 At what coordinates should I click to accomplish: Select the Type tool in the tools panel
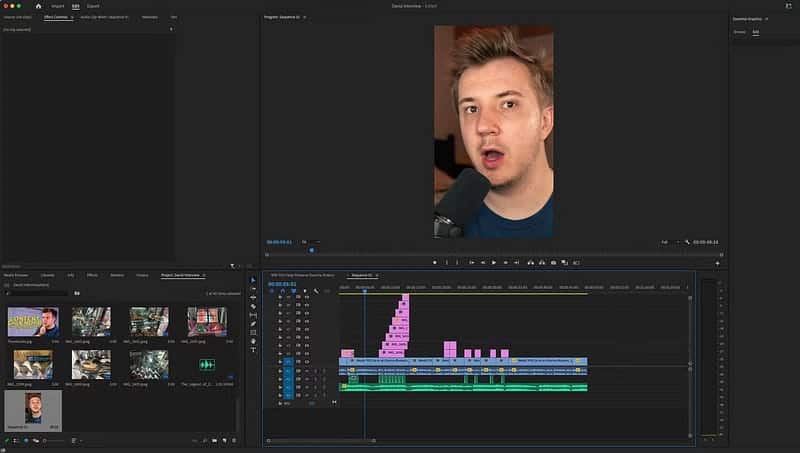tap(253, 350)
